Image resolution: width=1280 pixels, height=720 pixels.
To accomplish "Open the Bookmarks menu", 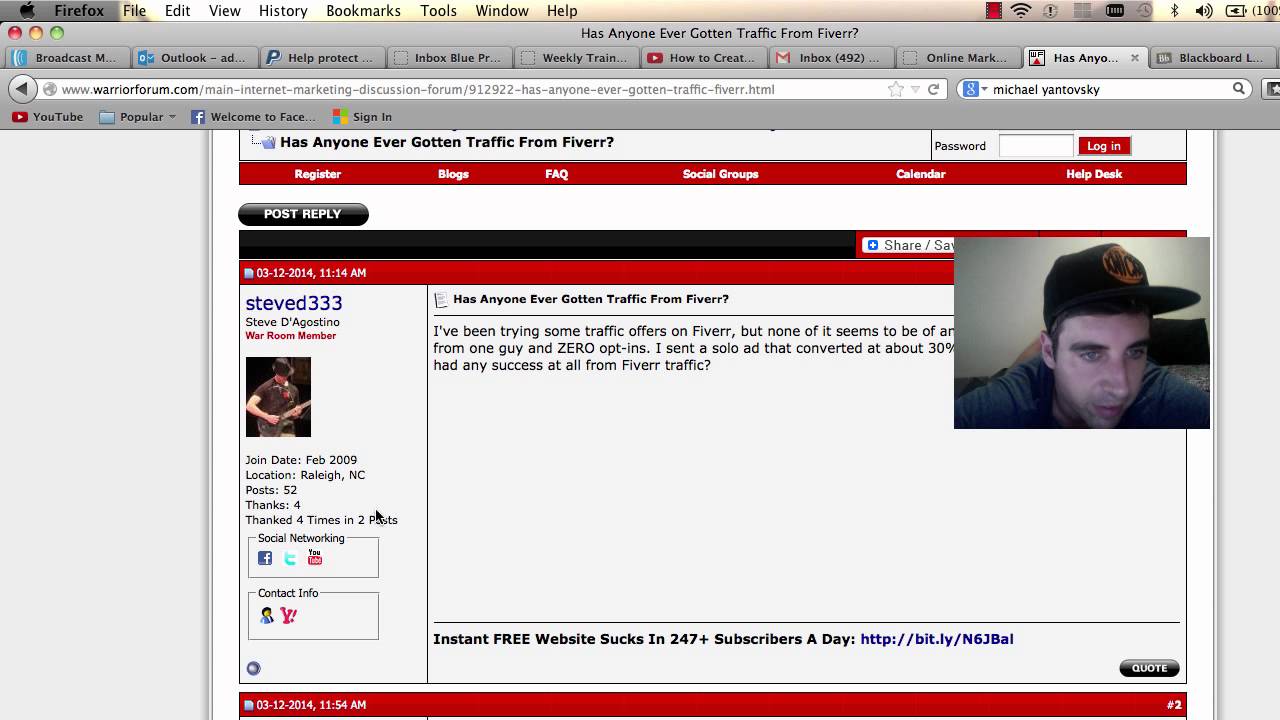I will [x=365, y=11].
